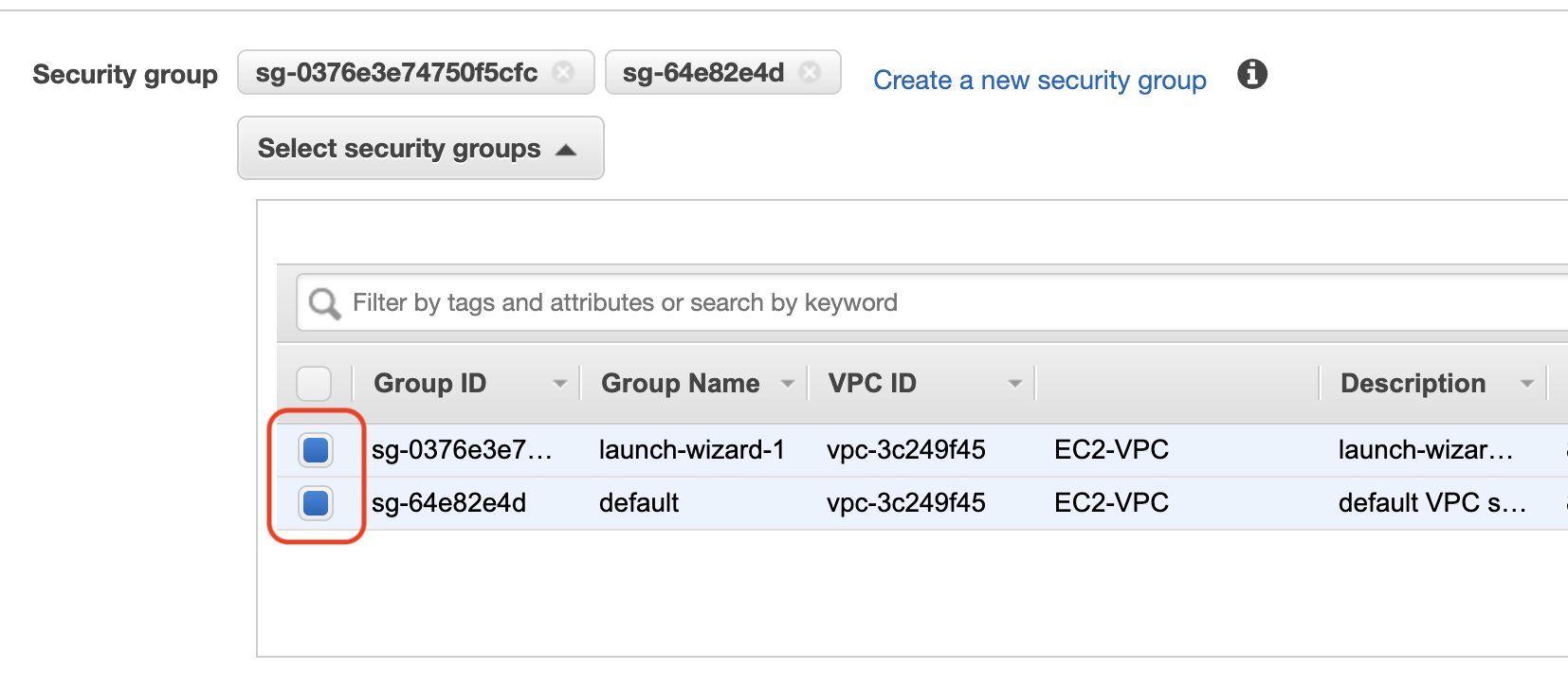Screen dimensions: 1568x688
Task: Click the info icon beside Create link
Action: (x=1251, y=74)
